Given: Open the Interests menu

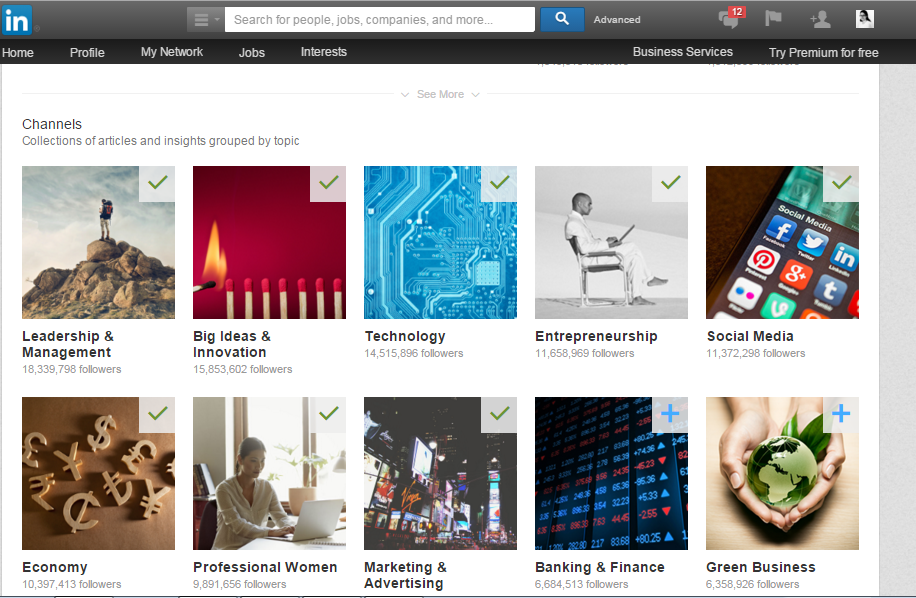Looking at the screenshot, I should pos(324,52).
